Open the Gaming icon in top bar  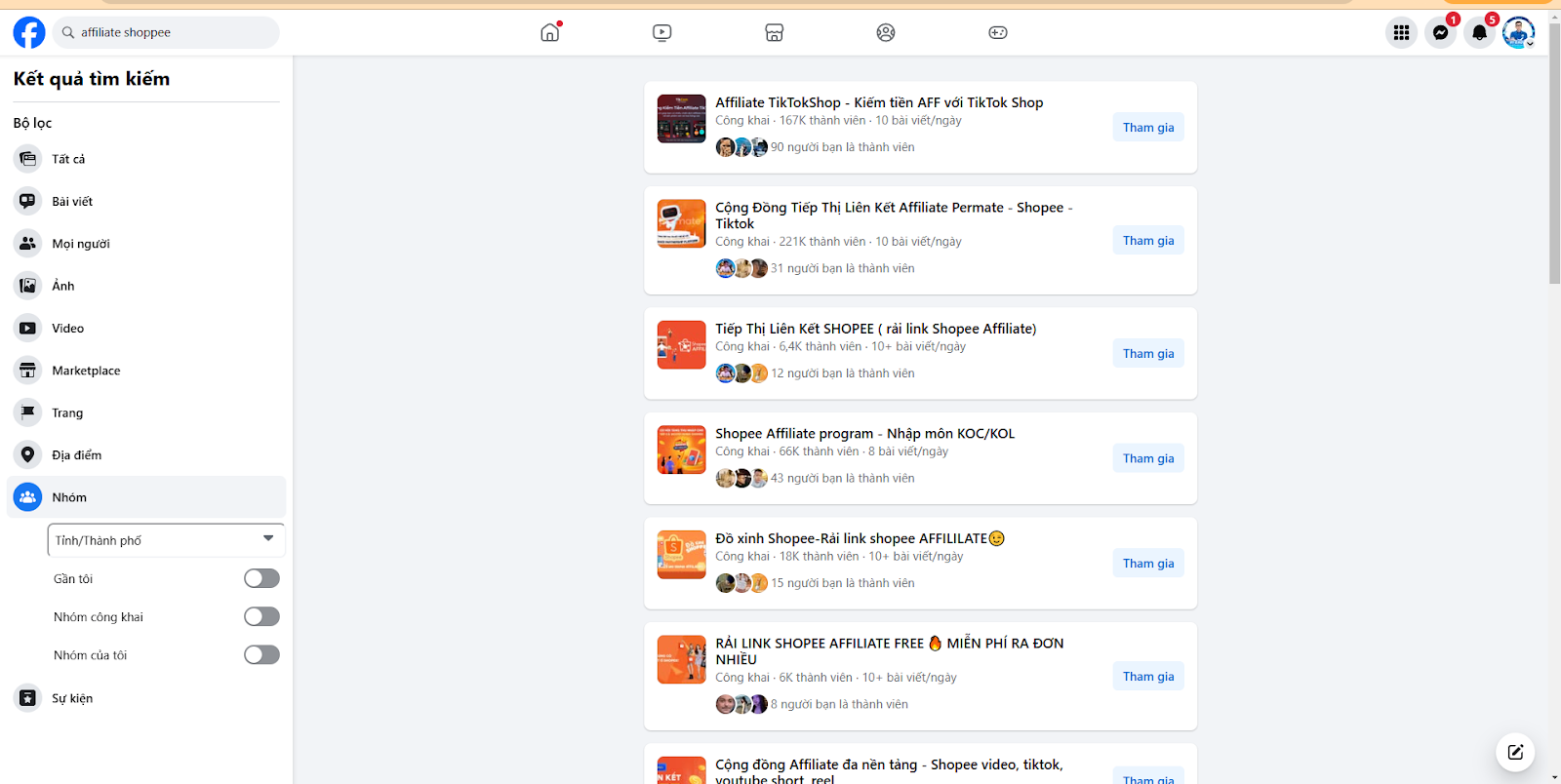click(998, 32)
